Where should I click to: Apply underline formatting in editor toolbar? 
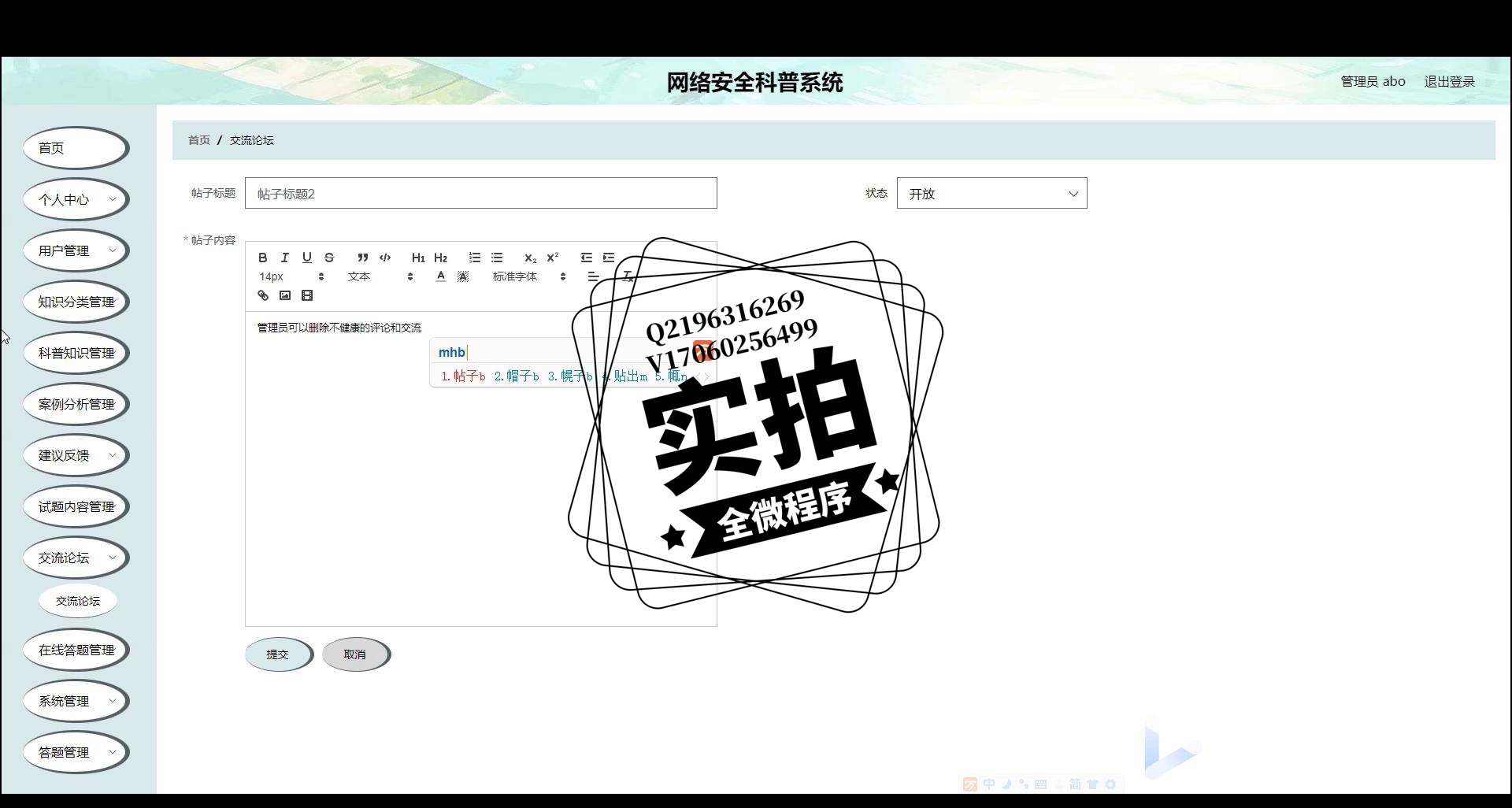click(307, 258)
